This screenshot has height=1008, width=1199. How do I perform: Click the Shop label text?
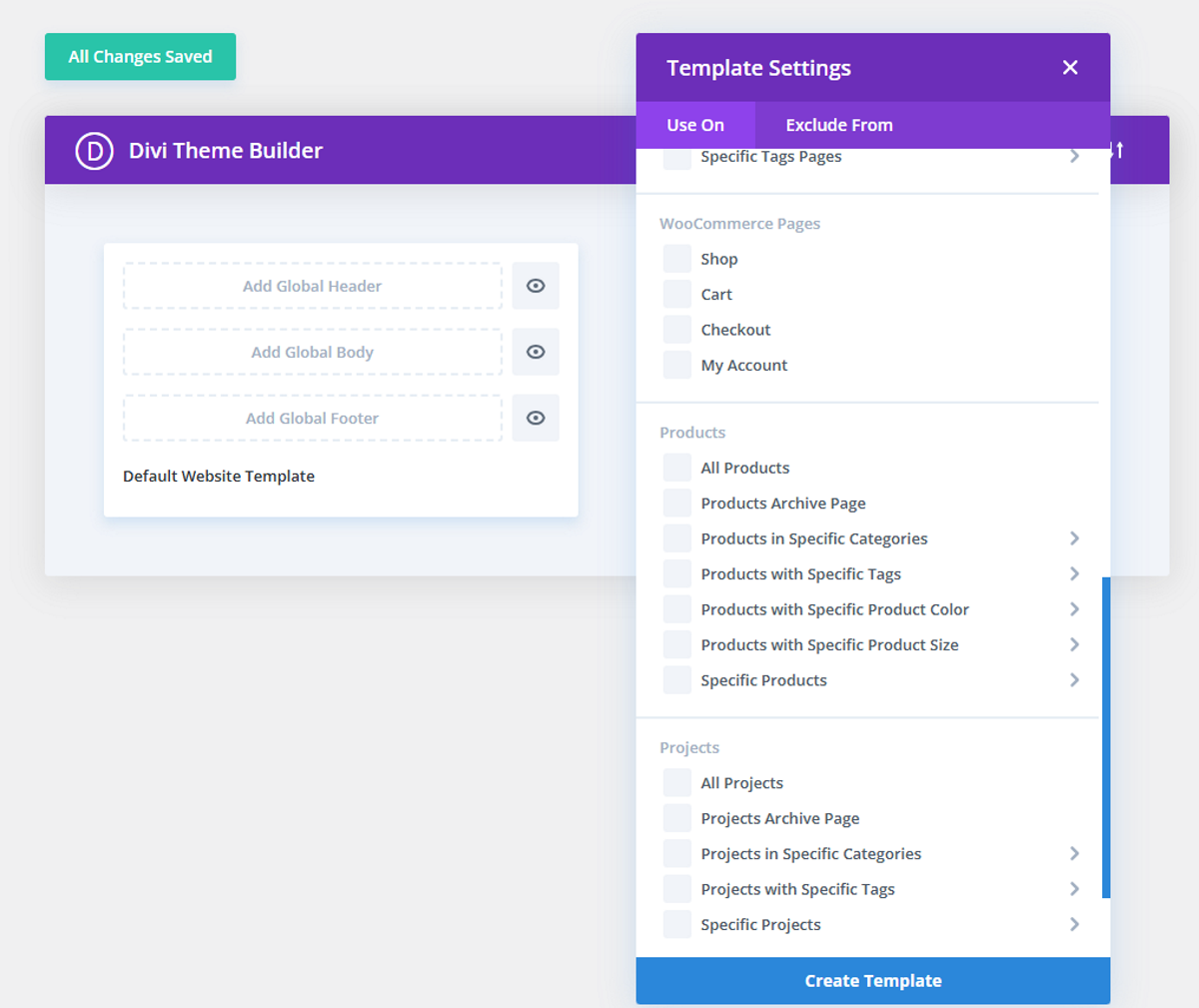pos(719,259)
